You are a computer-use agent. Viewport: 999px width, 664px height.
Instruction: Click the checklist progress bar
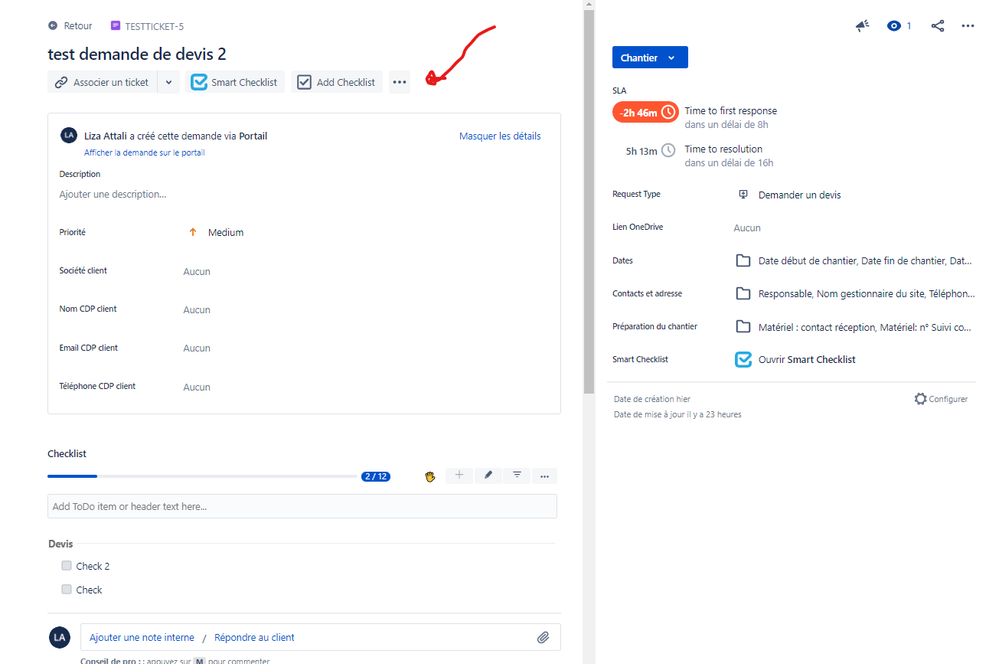coord(202,476)
